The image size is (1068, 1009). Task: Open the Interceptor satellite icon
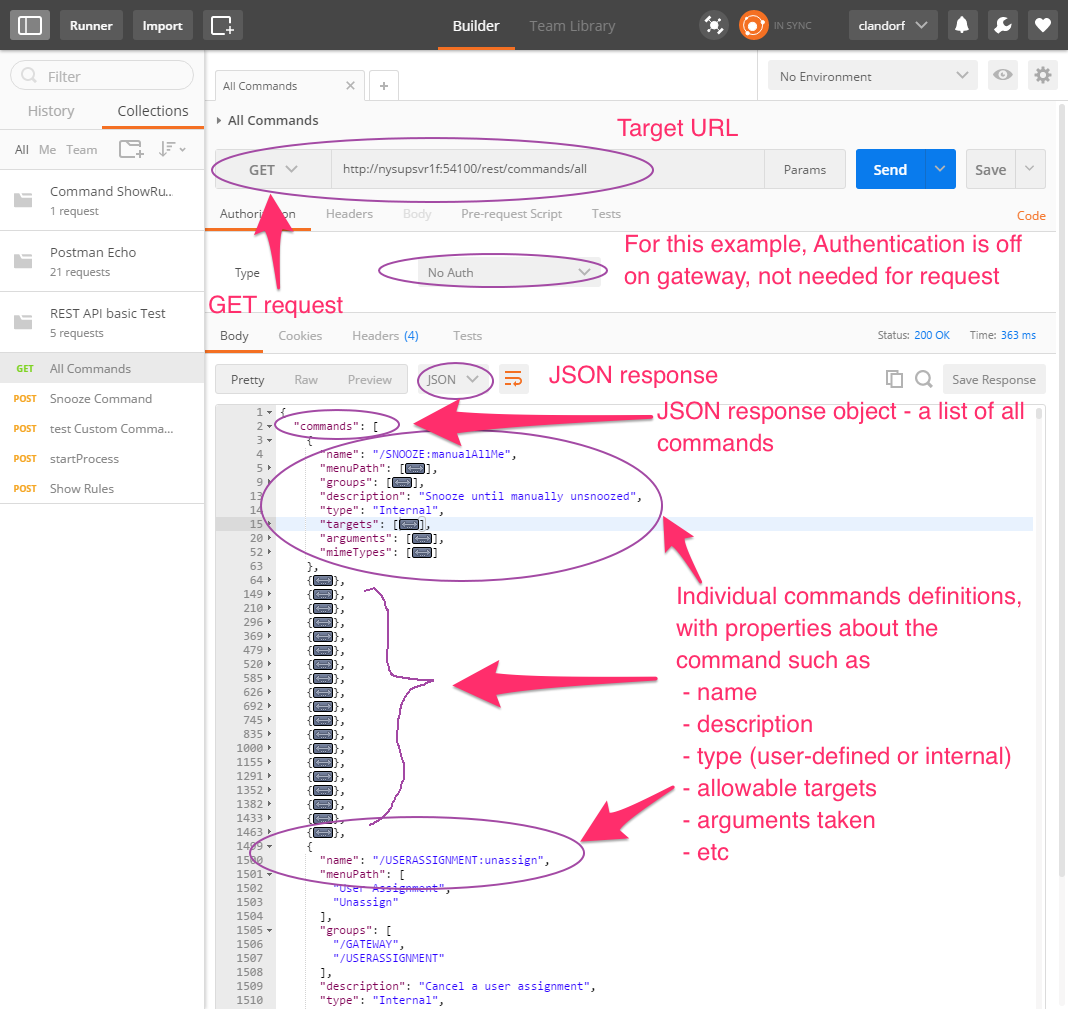713,25
